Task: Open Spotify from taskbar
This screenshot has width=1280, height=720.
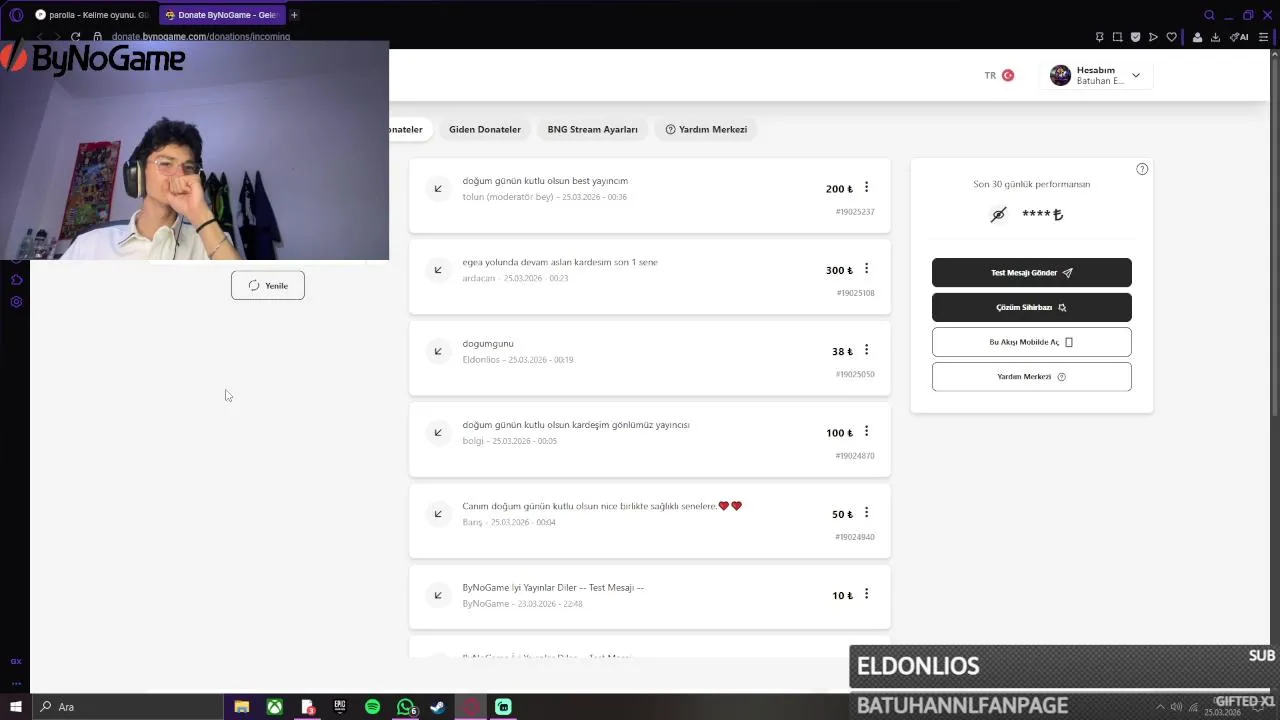Action: coord(372,707)
